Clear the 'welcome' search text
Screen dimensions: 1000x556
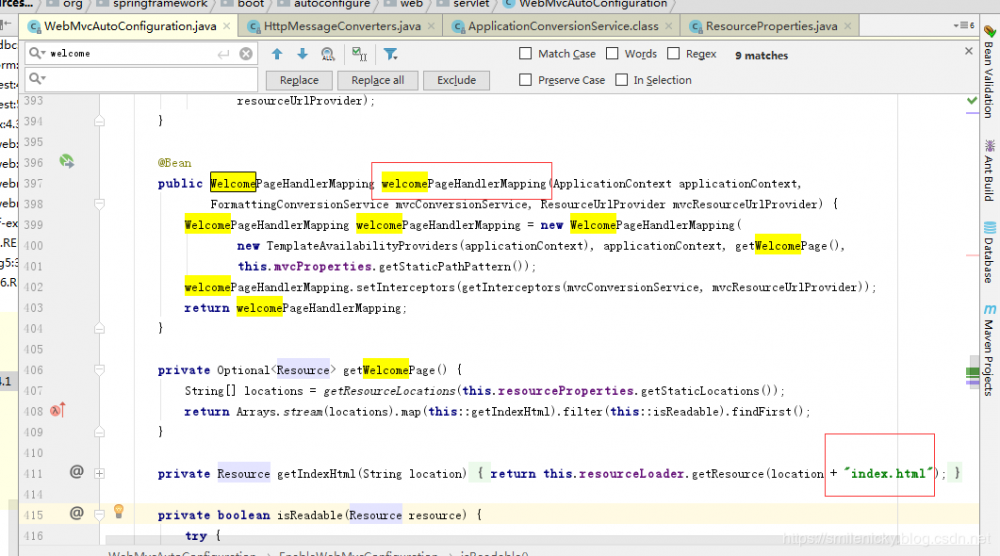(246, 54)
